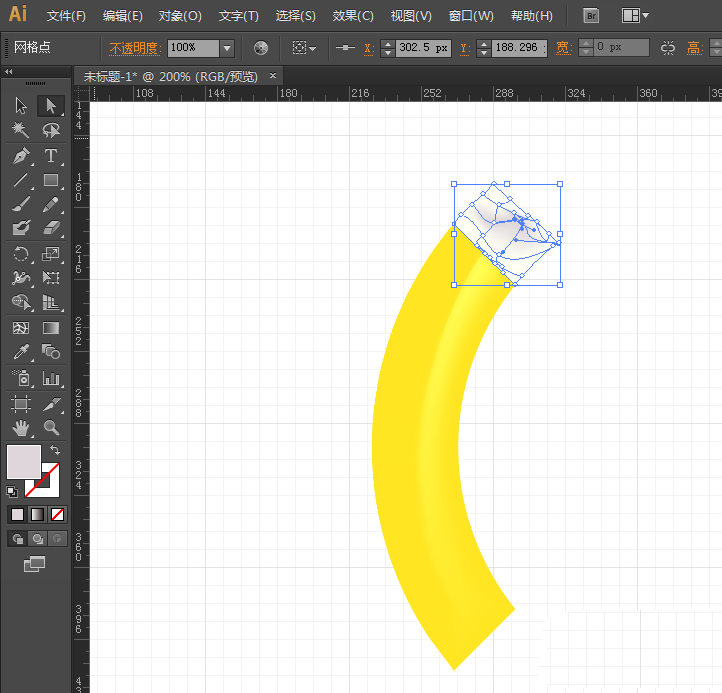Screen dimensions: 722x693
Task: Select the Magic Wand tool
Action: (21, 130)
